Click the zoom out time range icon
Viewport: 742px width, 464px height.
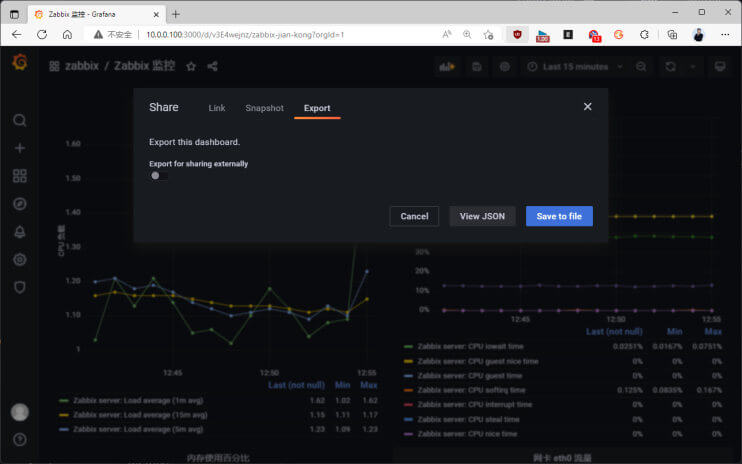click(641, 67)
